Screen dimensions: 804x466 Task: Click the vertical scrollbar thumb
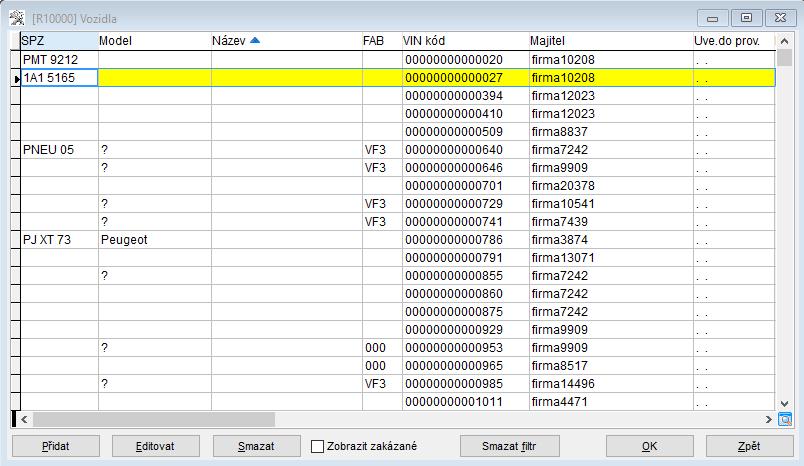click(784, 57)
